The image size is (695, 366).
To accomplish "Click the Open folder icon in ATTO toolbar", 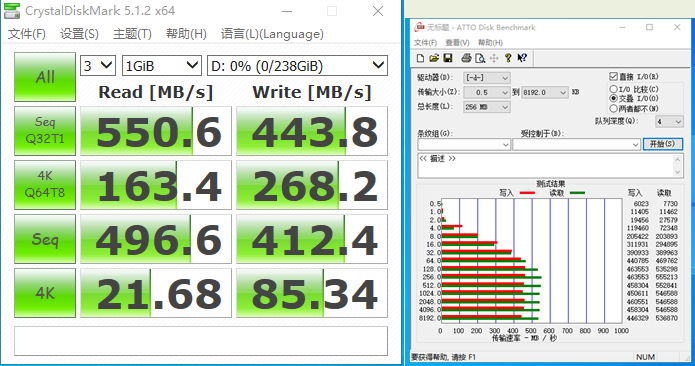I will click(434, 58).
